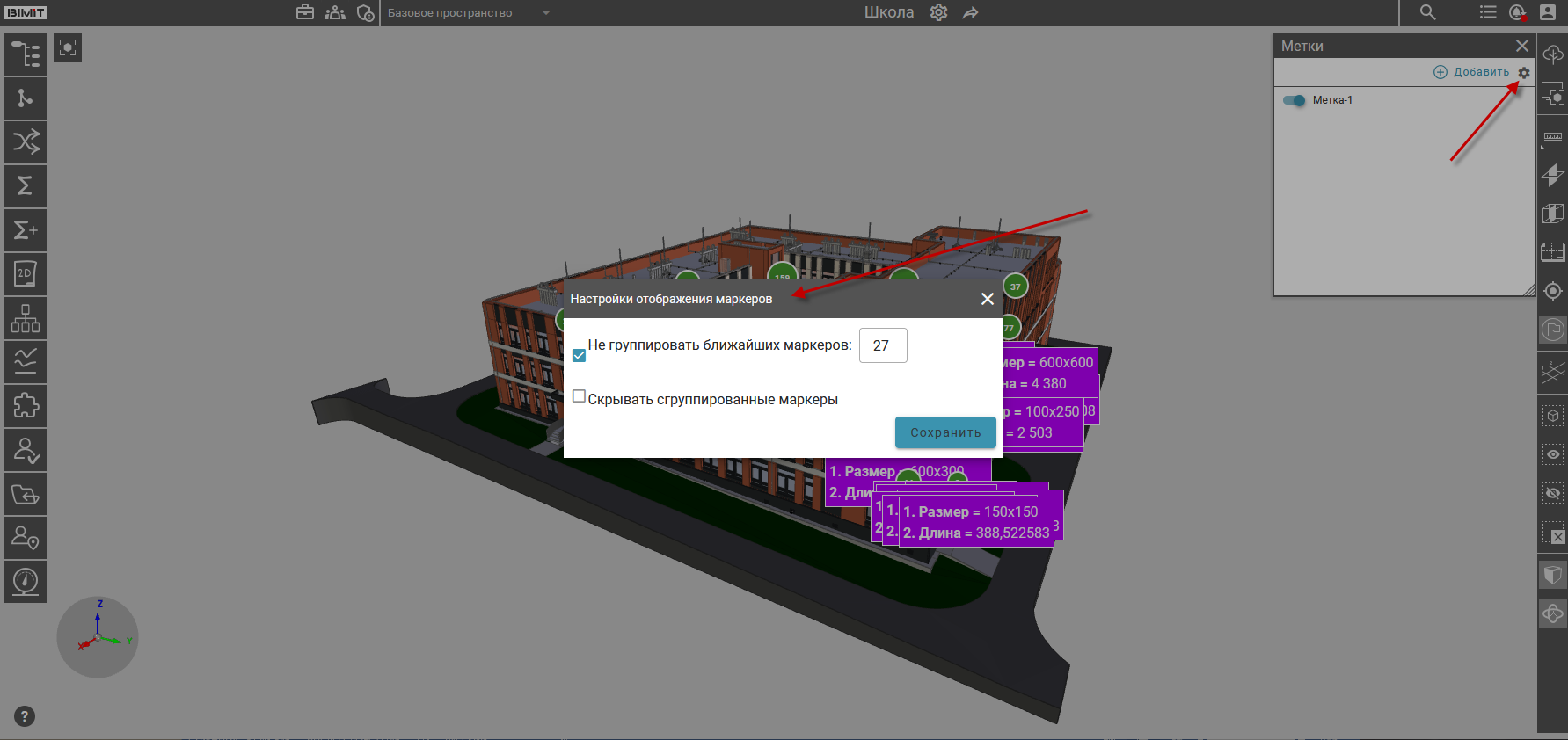Open the user profile menu
The width and height of the screenshot is (1568, 740).
1548,12
